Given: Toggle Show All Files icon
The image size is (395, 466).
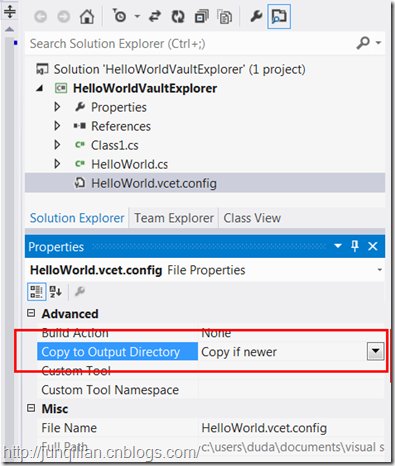Looking at the screenshot, I should click(x=225, y=17).
